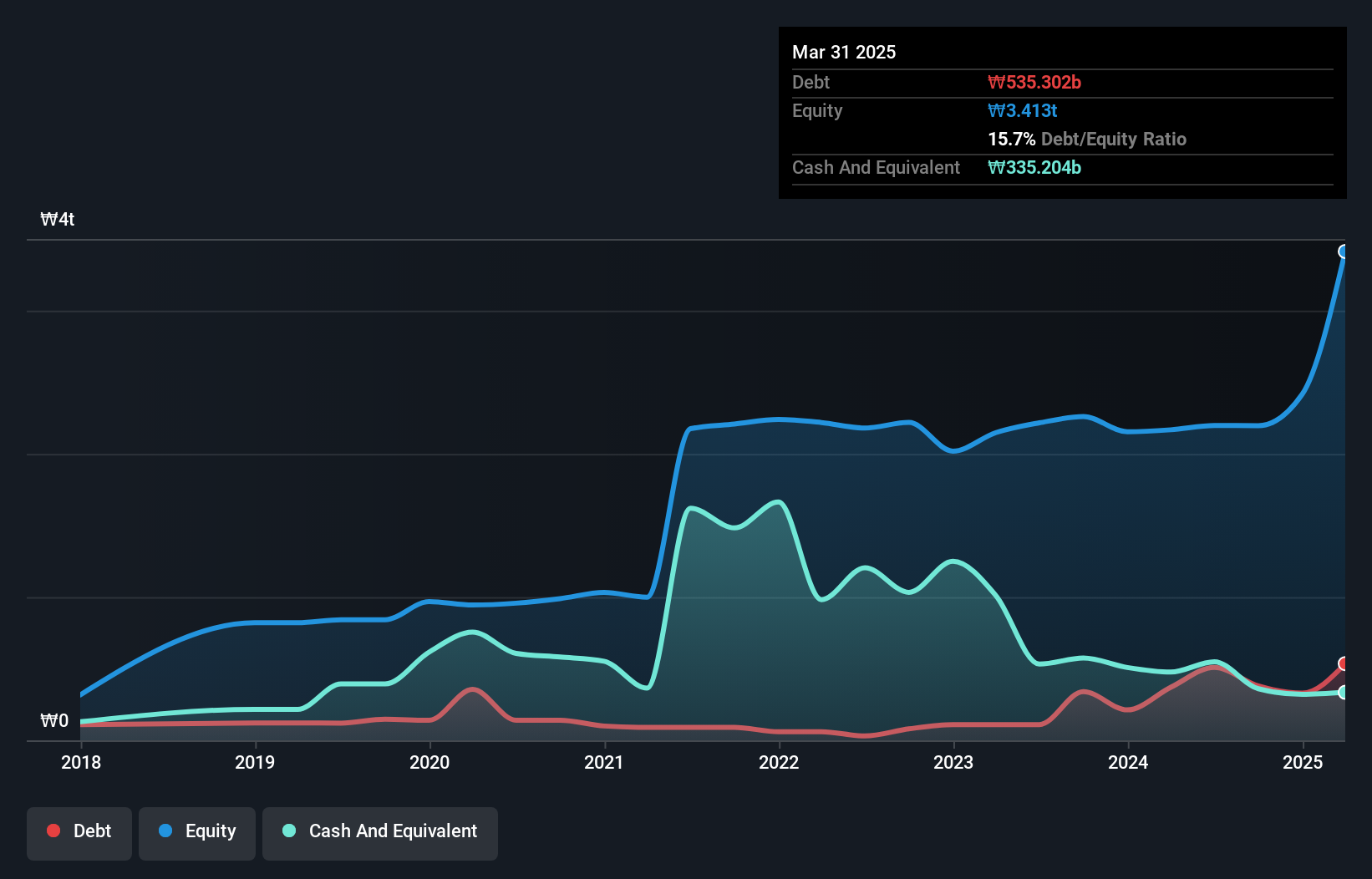Image resolution: width=1372 pixels, height=879 pixels.
Task: Select the red debt endpoint marker
Action: coord(1344,664)
